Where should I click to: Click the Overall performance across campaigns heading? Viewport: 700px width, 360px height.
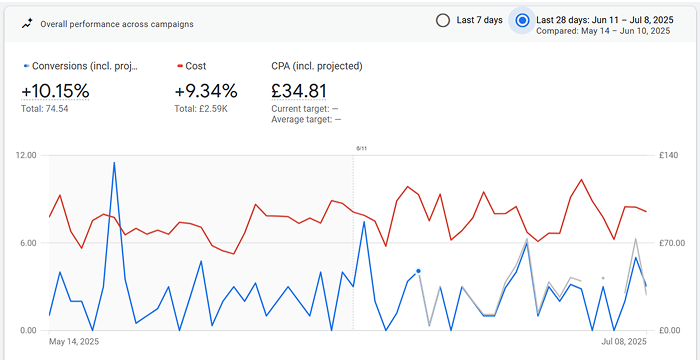pos(117,24)
